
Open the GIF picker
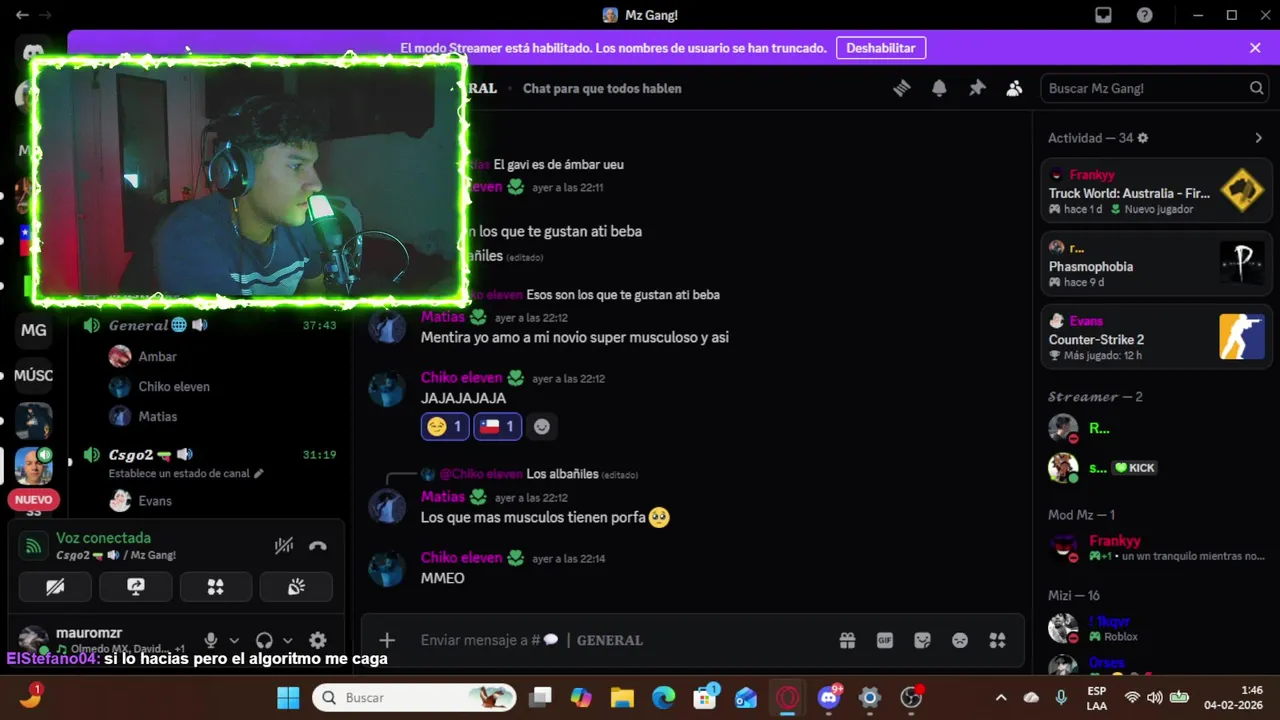(x=885, y=640)
